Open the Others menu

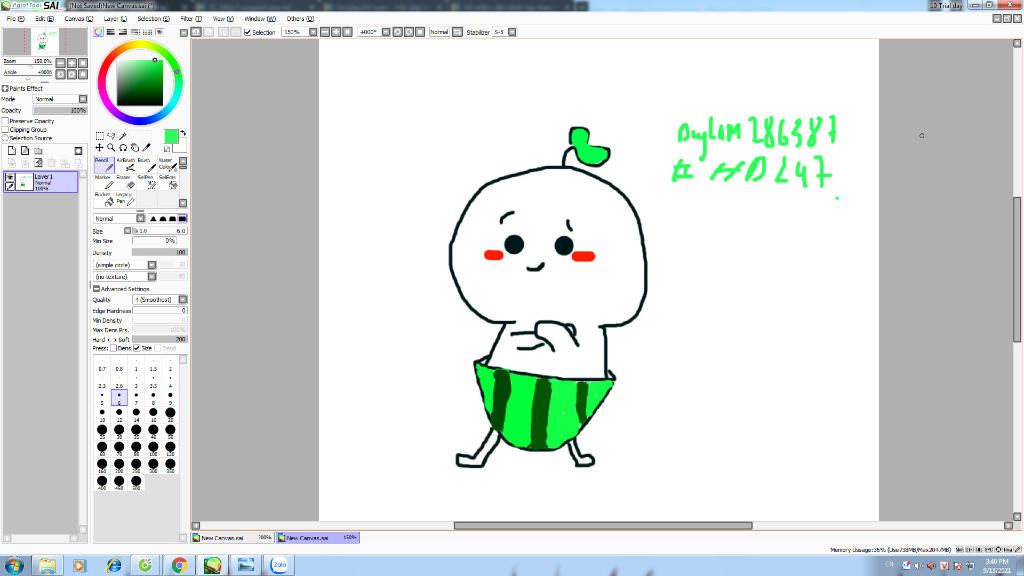click(x=300, y=19)
